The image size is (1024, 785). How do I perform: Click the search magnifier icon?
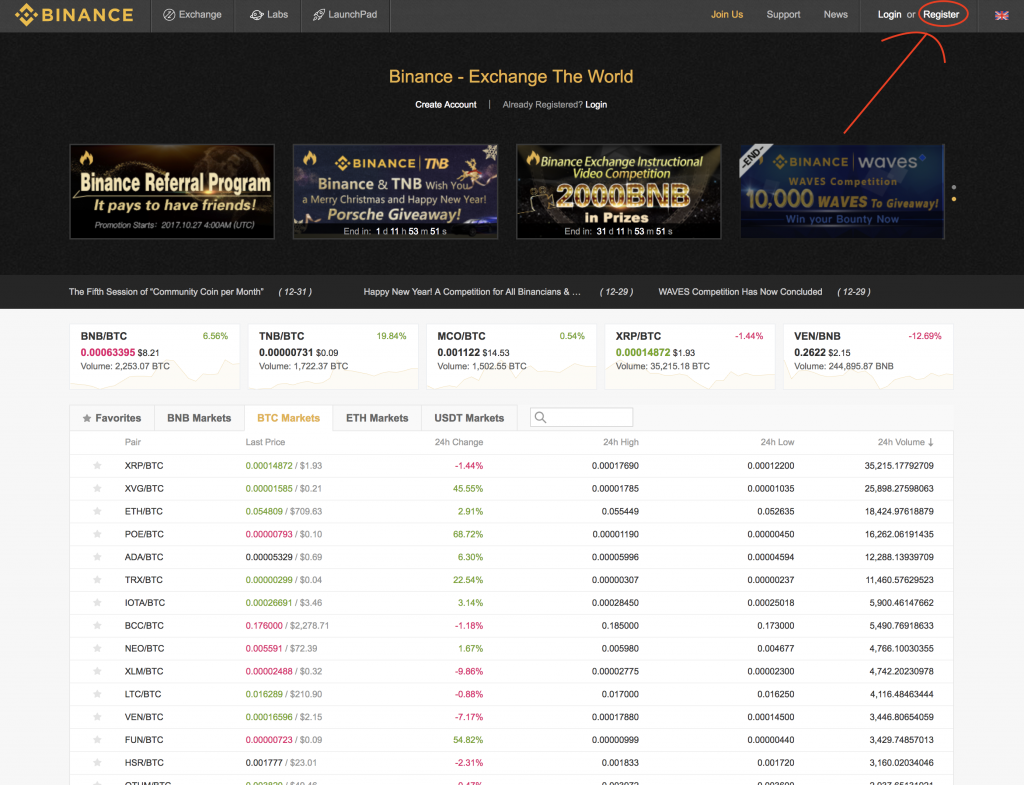pyautogui.click(x=539, y=417)
